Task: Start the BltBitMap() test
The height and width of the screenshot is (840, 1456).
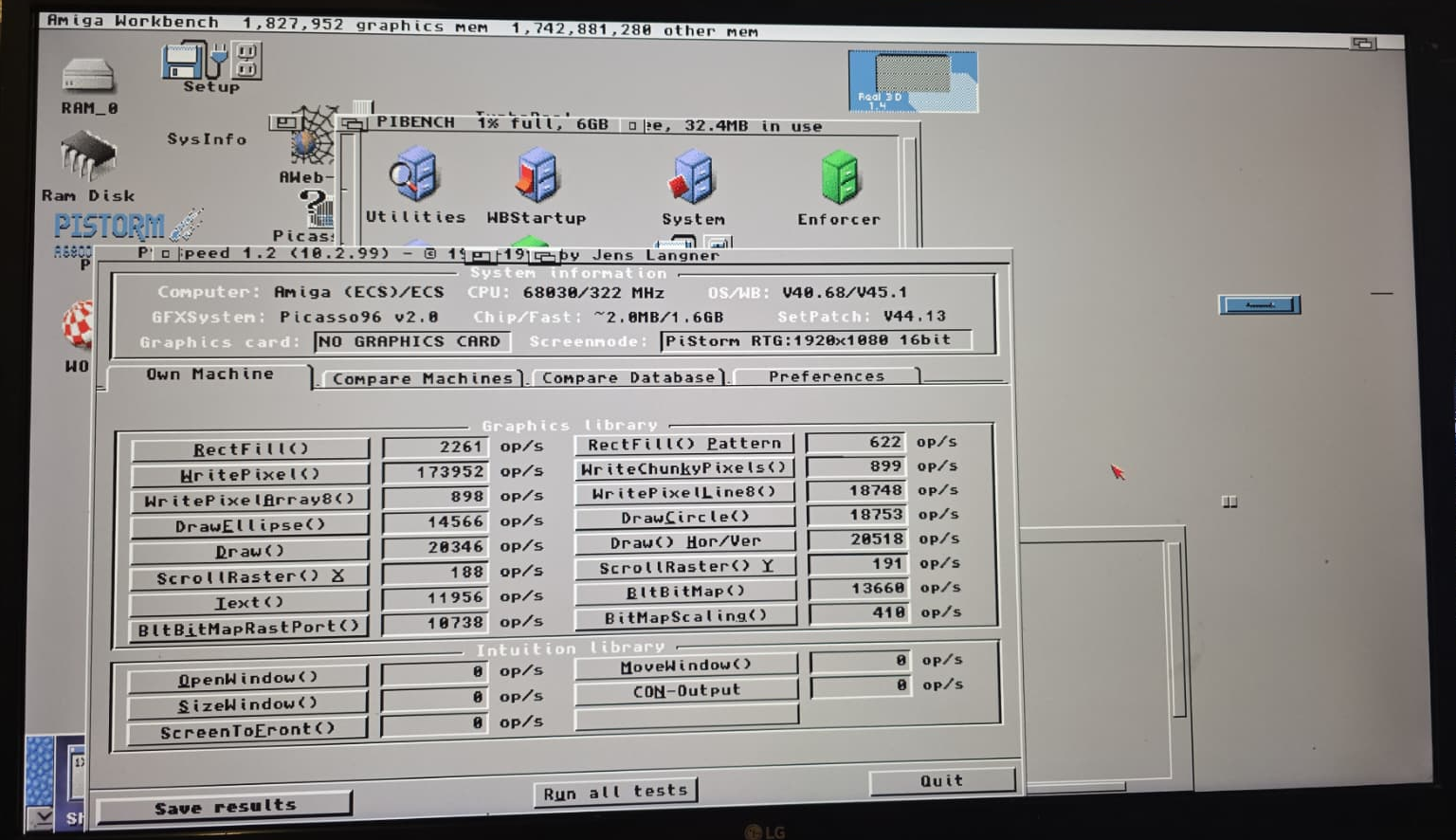Action: (x=685, y=592)
